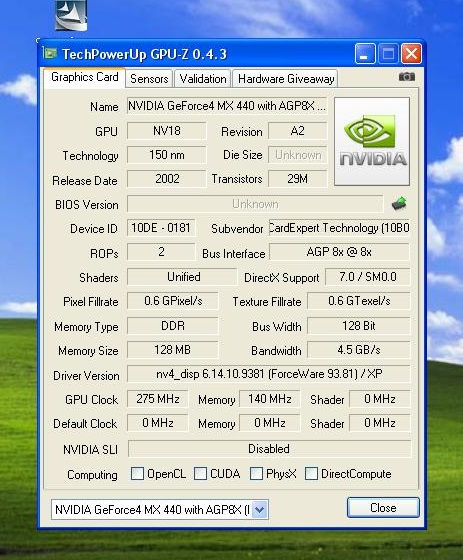Close GPU-Z with the red X
This screenshot has width=463, height=560.
tap(411, 54)
